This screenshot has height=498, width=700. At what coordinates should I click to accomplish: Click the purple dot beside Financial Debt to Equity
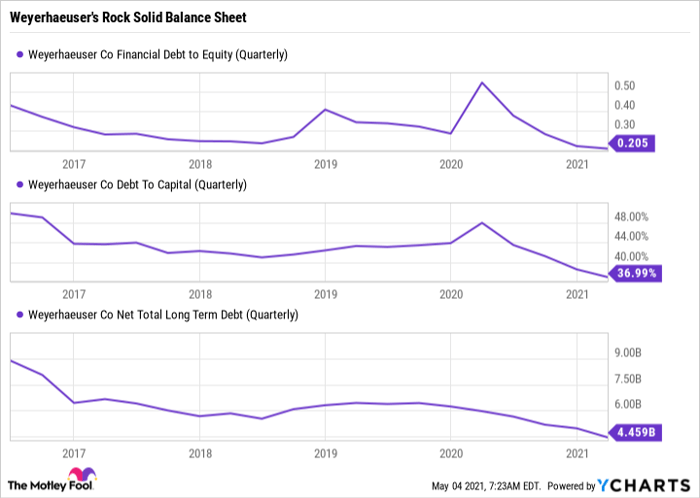pos(21,54)
